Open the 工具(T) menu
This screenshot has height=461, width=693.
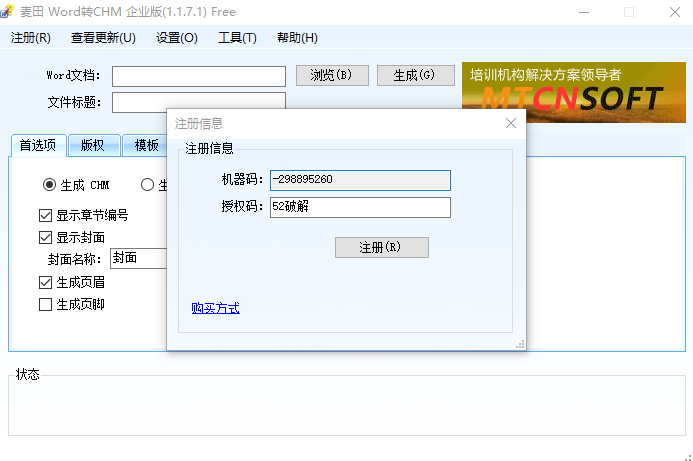pyautogui.click(x=237, y=38)
